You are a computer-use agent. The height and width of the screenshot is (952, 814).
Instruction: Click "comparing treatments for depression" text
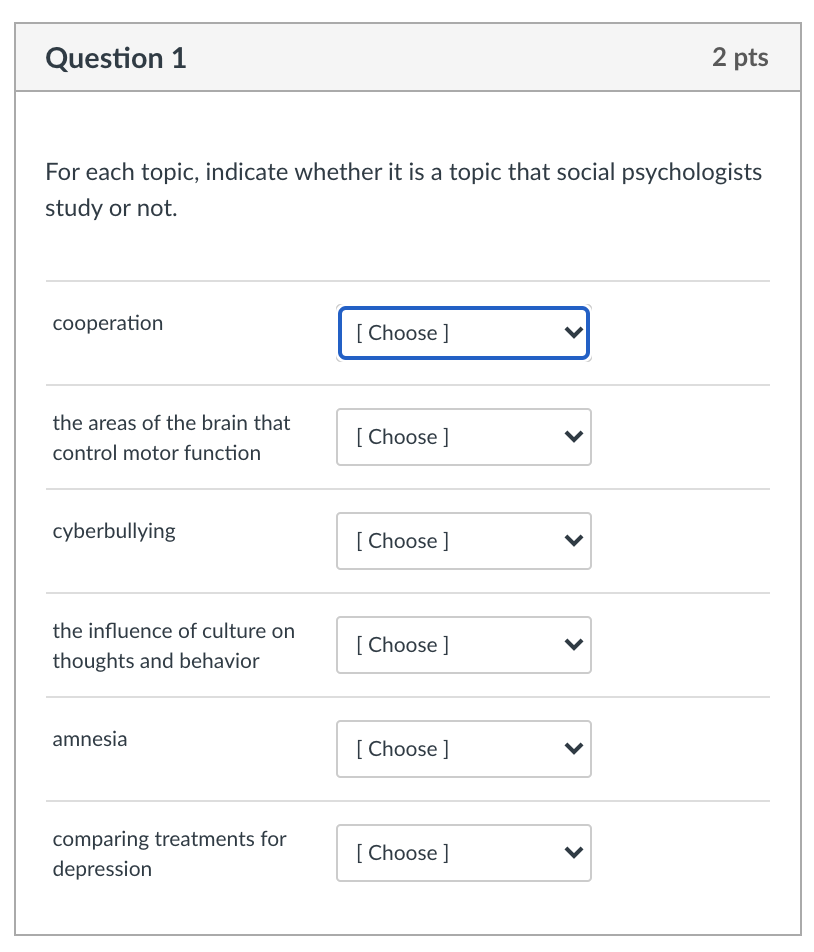pos(169,854)
